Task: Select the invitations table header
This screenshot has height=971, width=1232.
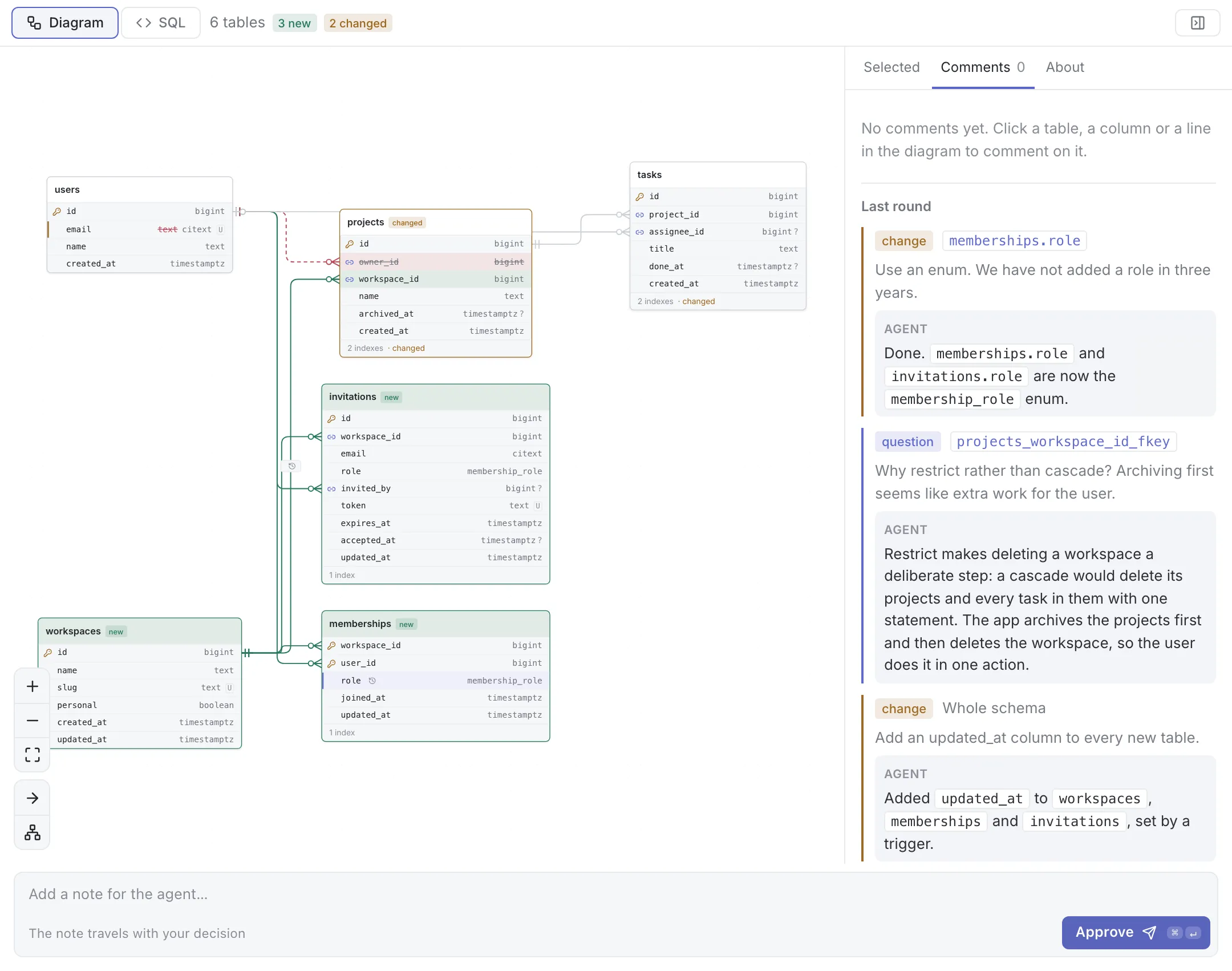Action: tap(436, 397)
